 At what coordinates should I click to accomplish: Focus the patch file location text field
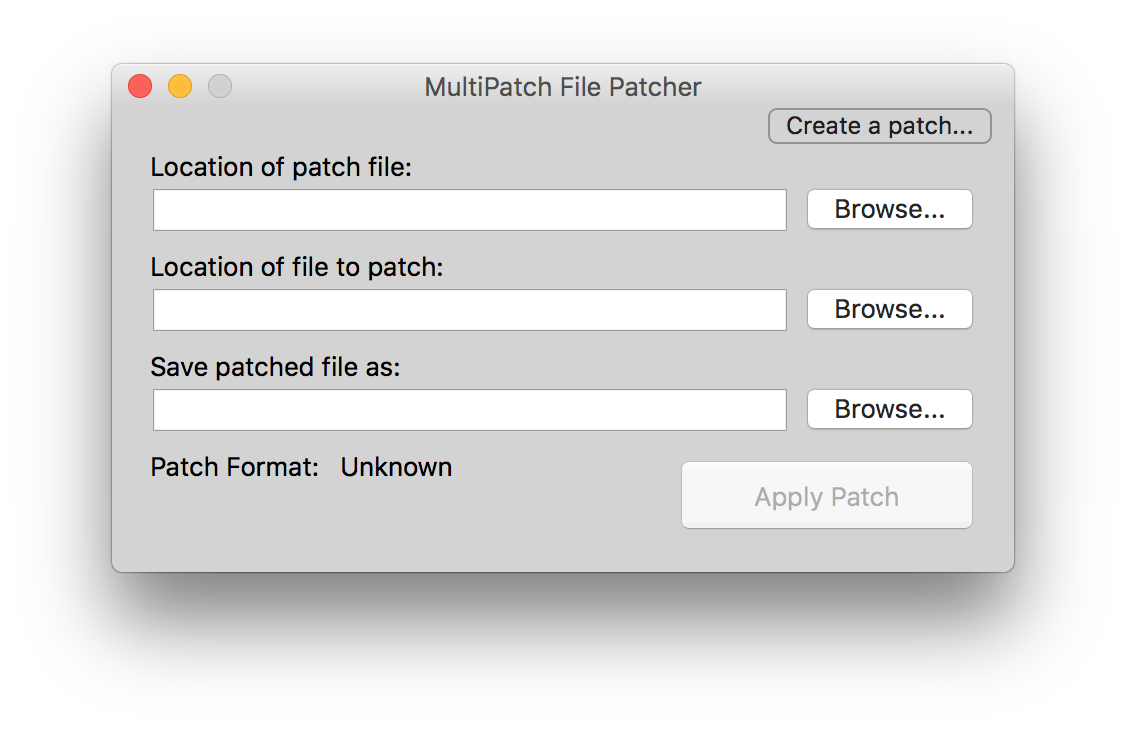[x=469, y=210]
